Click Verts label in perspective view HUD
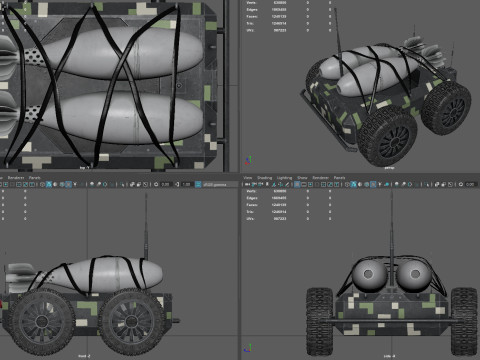Viewport: 480px width, 360px height. point(251,3)
